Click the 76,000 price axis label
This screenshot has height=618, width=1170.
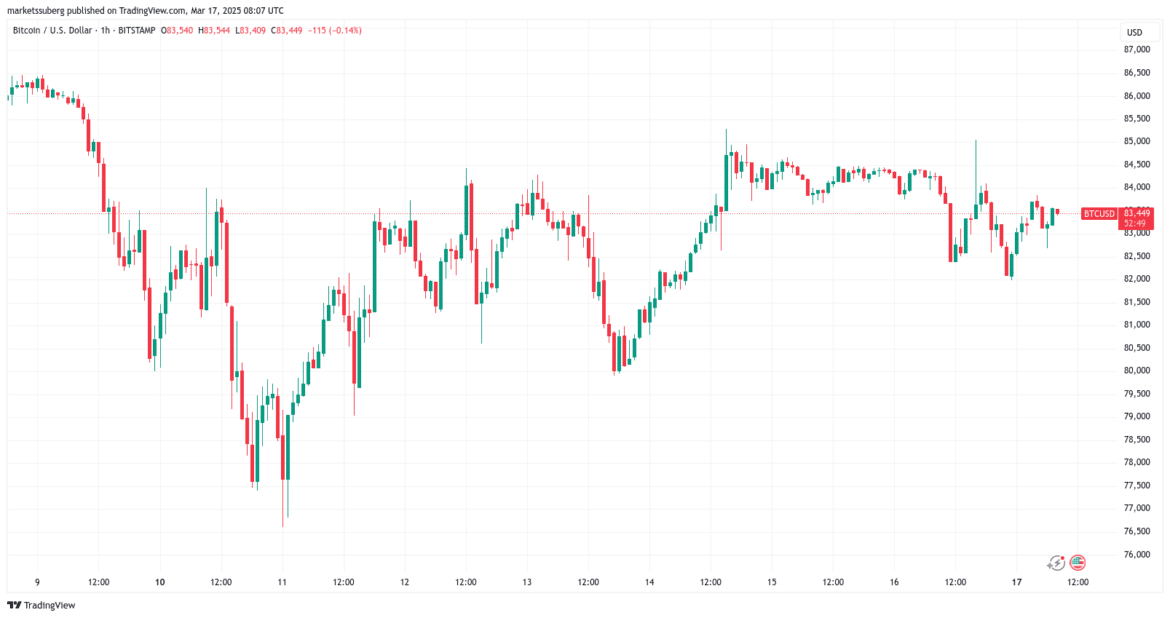(x=1138, y=555)
